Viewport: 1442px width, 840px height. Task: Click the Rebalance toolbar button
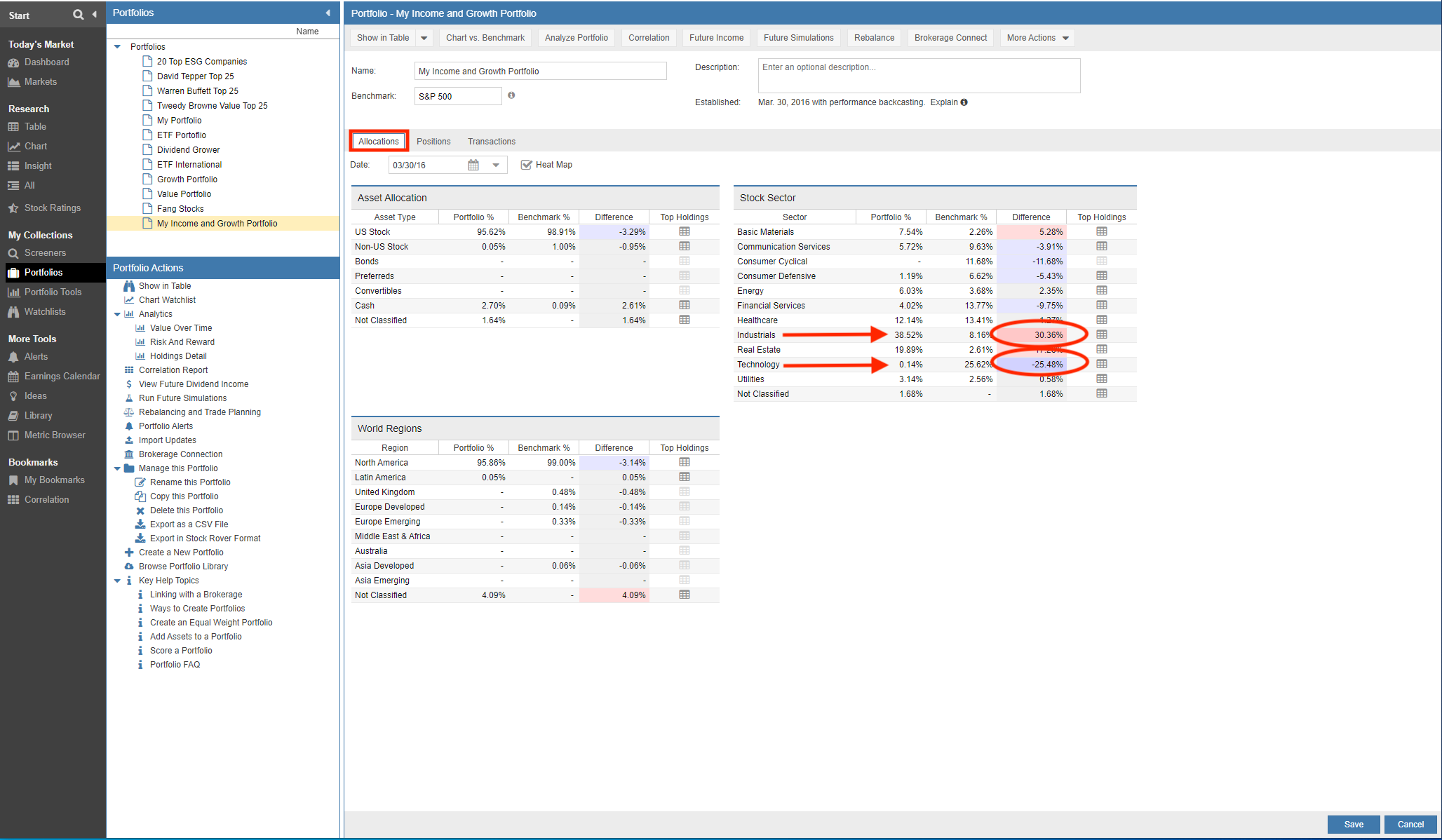(x=873, y=38)
